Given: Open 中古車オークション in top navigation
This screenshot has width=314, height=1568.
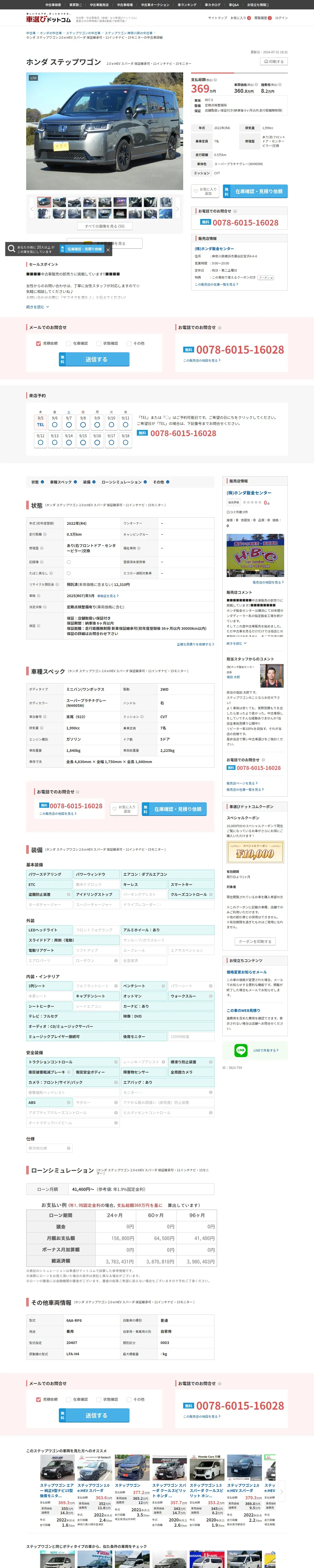Looking at the screenshot, I should click(155, 5).
